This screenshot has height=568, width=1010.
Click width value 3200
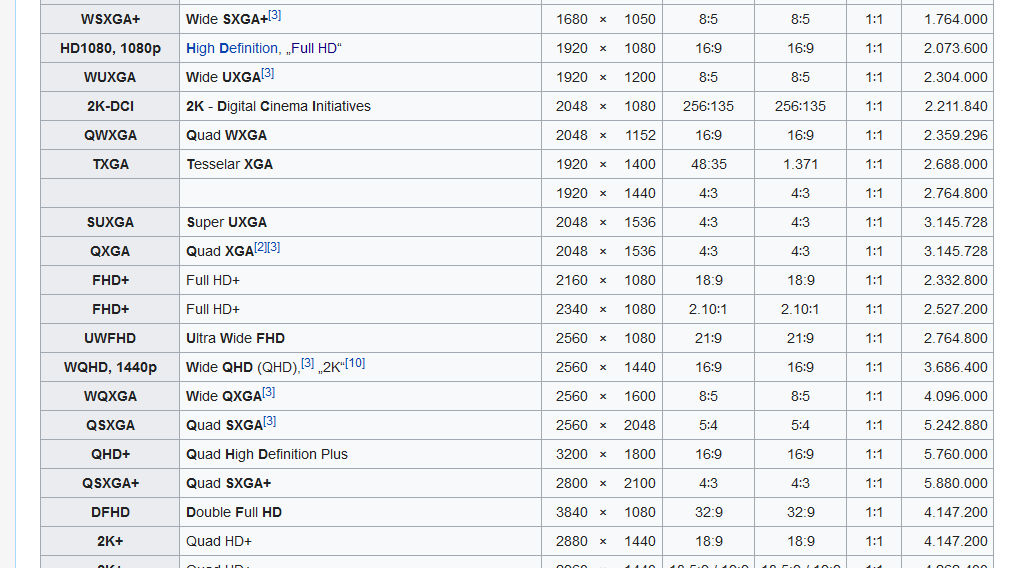(572, 454)
